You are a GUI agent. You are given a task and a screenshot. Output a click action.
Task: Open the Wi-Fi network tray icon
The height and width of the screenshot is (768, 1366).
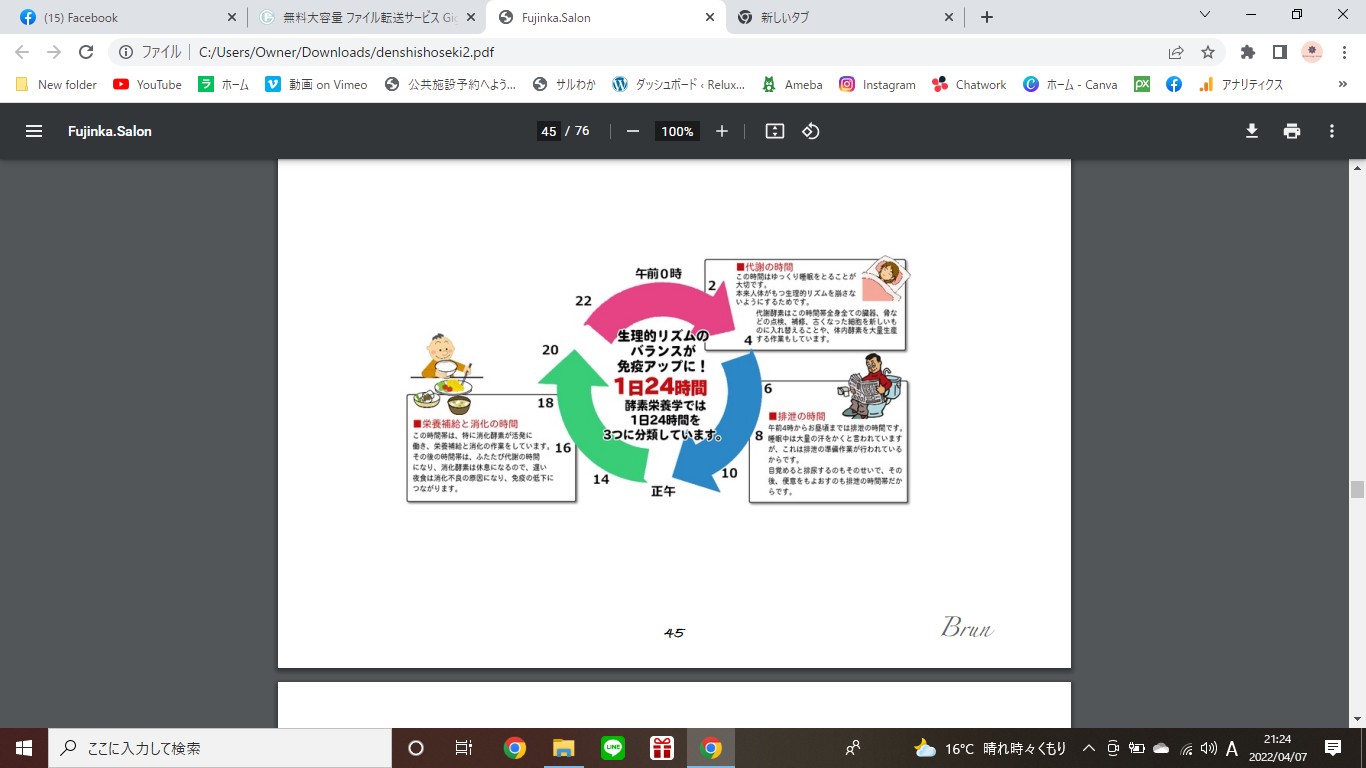click(x=1186, y=748)
